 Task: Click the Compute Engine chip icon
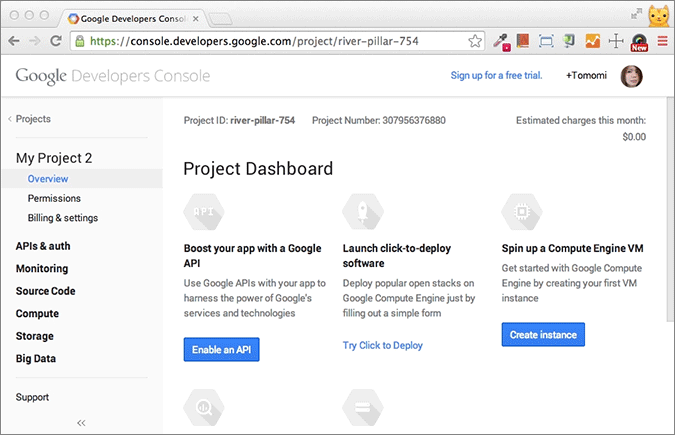[520, 211]
